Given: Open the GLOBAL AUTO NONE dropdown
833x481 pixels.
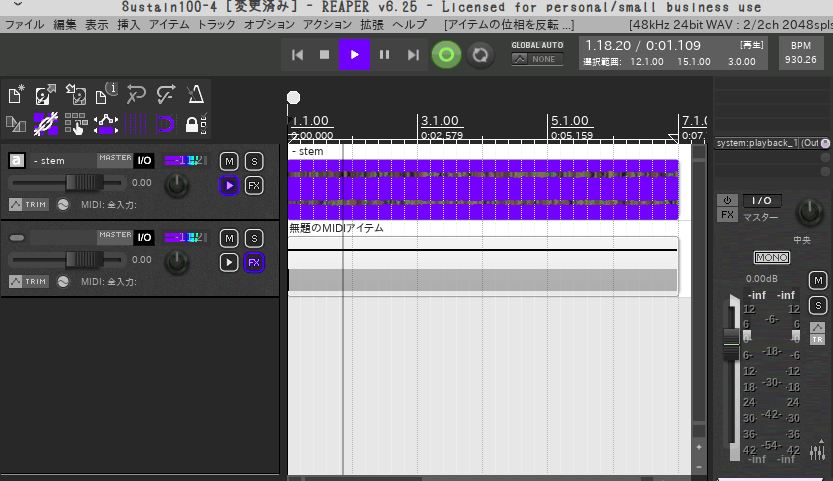Looking at the screenshot, I should [x=537, y=59].
